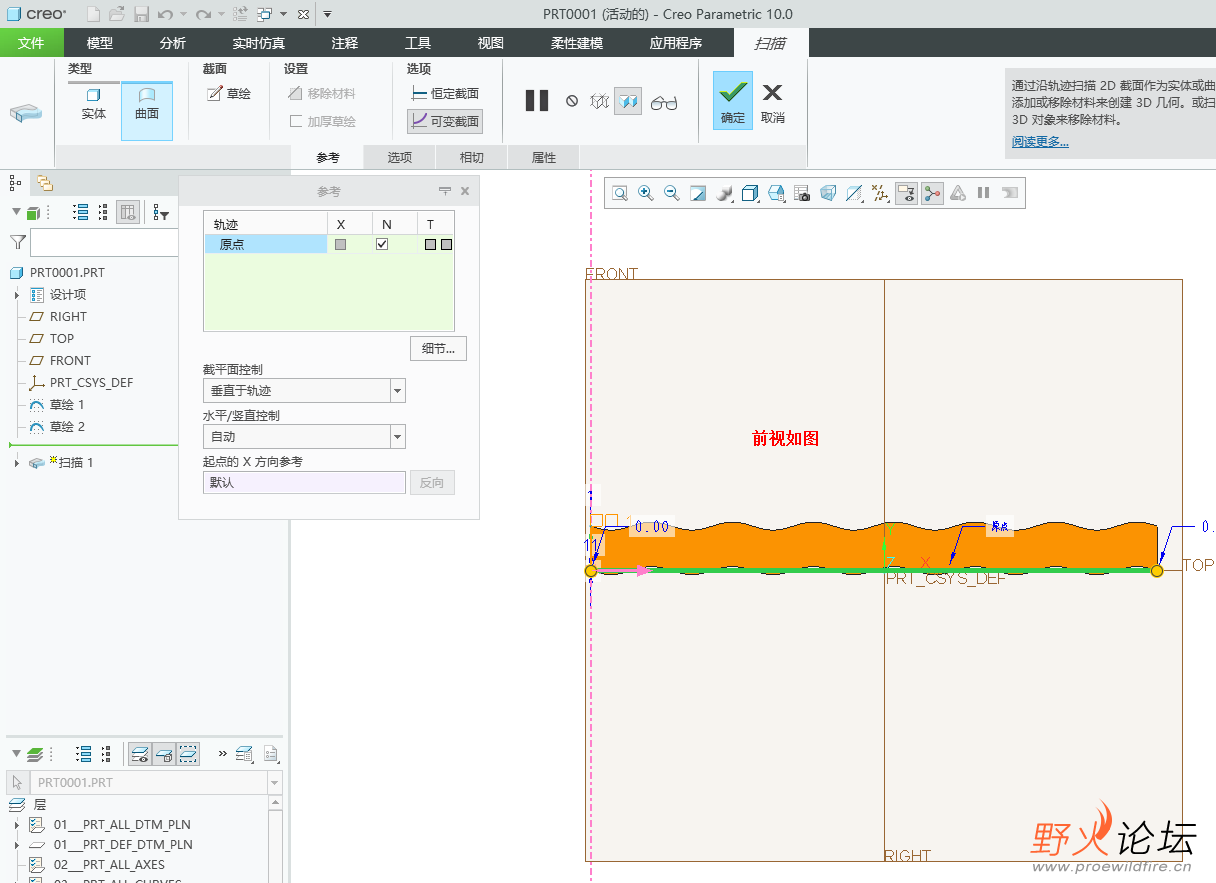This screenshot has width=1216, height=883.
Task: Expand the 设计项 tree node
Action: tap(17, 295)
